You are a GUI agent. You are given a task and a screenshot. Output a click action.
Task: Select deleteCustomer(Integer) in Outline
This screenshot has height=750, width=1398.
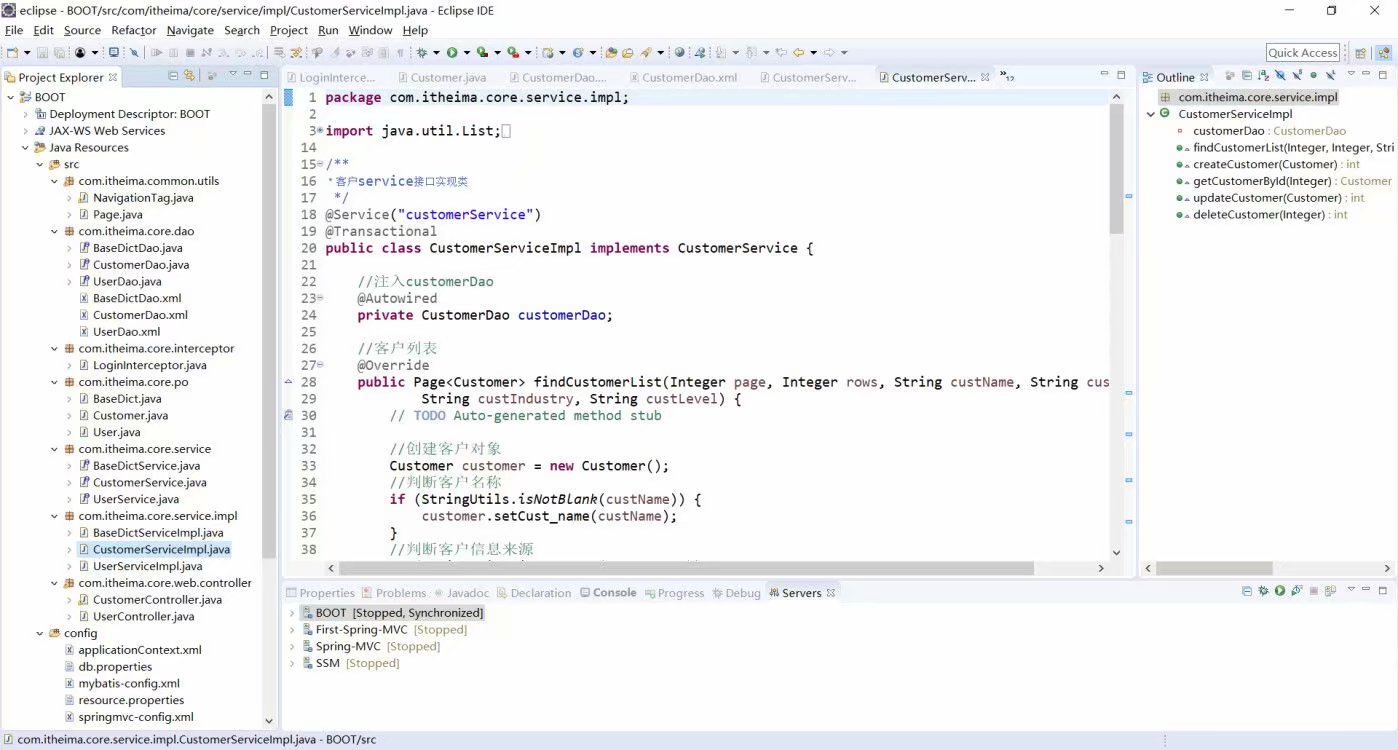coord(1263,215)
